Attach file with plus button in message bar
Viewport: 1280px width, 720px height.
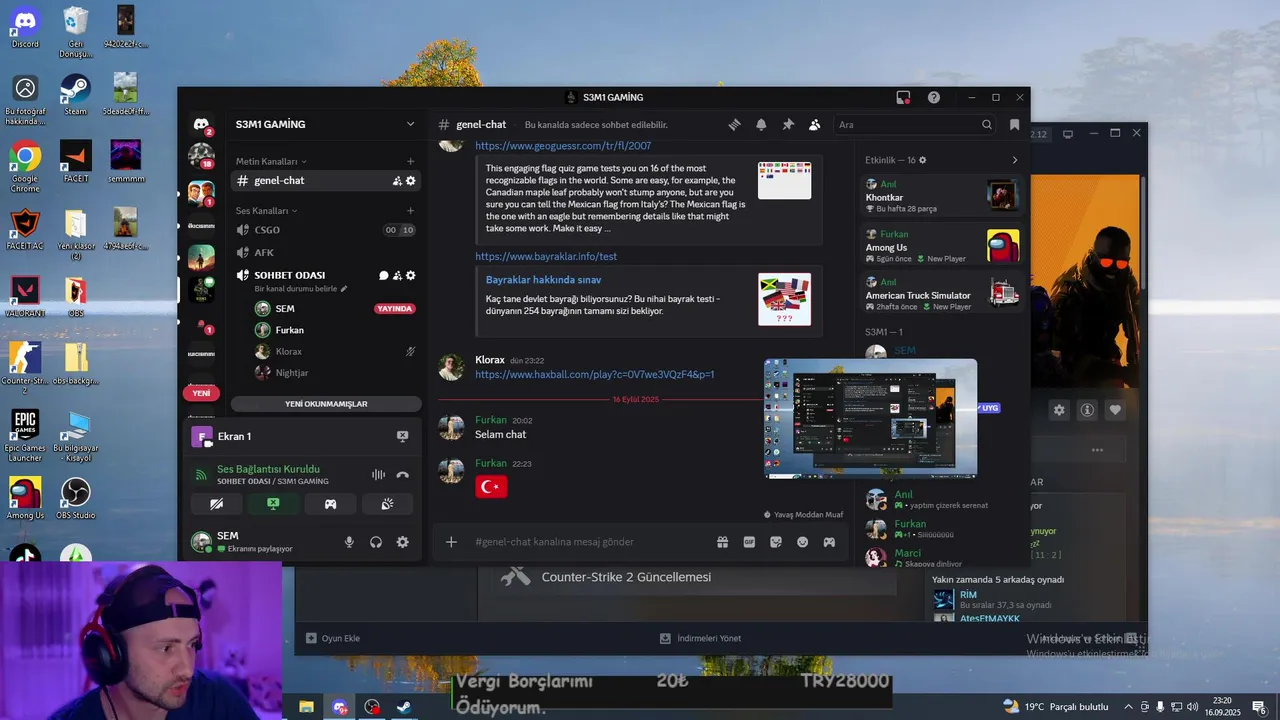pos(451,542)
